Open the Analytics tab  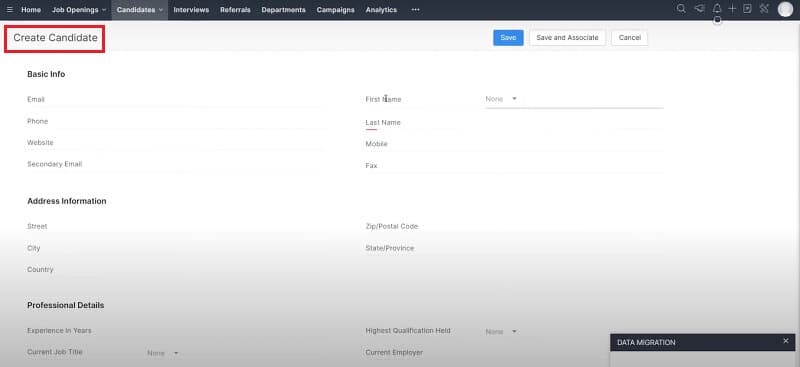(381, 10)
